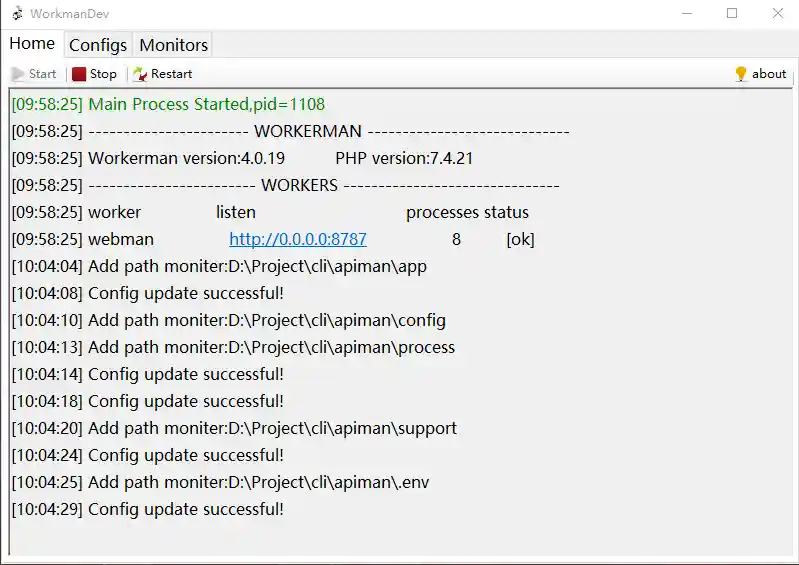Viewport: 799px width, 565px height.
Task: Open the http://0.0.0.0:8787 listen link
Action: pos(298,240)
